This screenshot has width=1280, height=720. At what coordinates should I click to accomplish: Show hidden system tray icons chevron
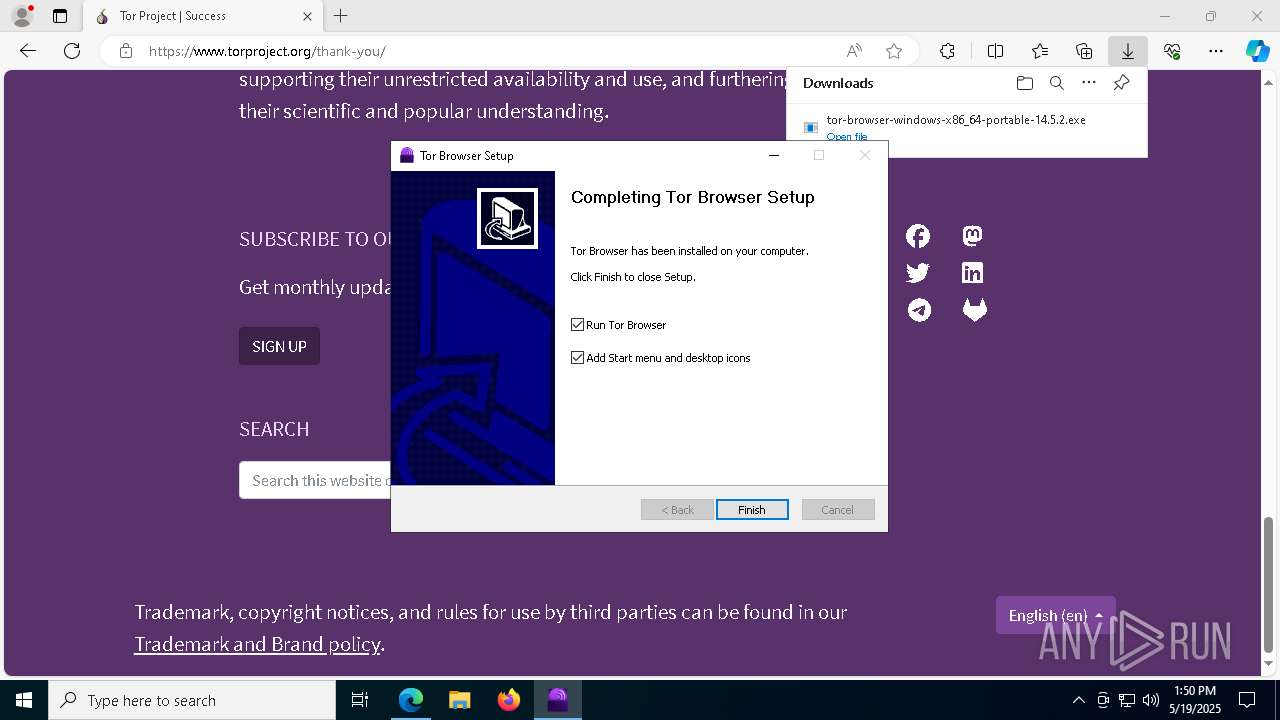point(1078,700)
